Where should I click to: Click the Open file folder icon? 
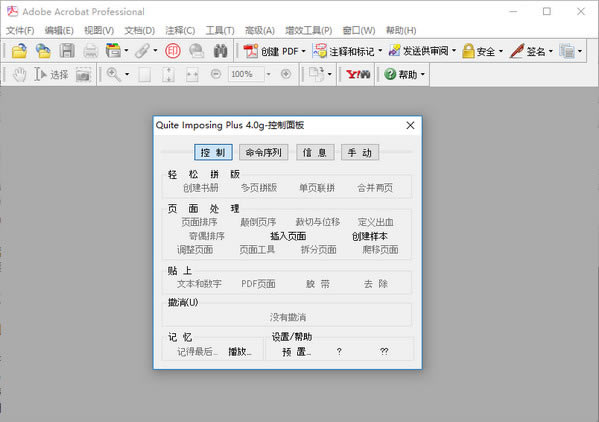19,51
